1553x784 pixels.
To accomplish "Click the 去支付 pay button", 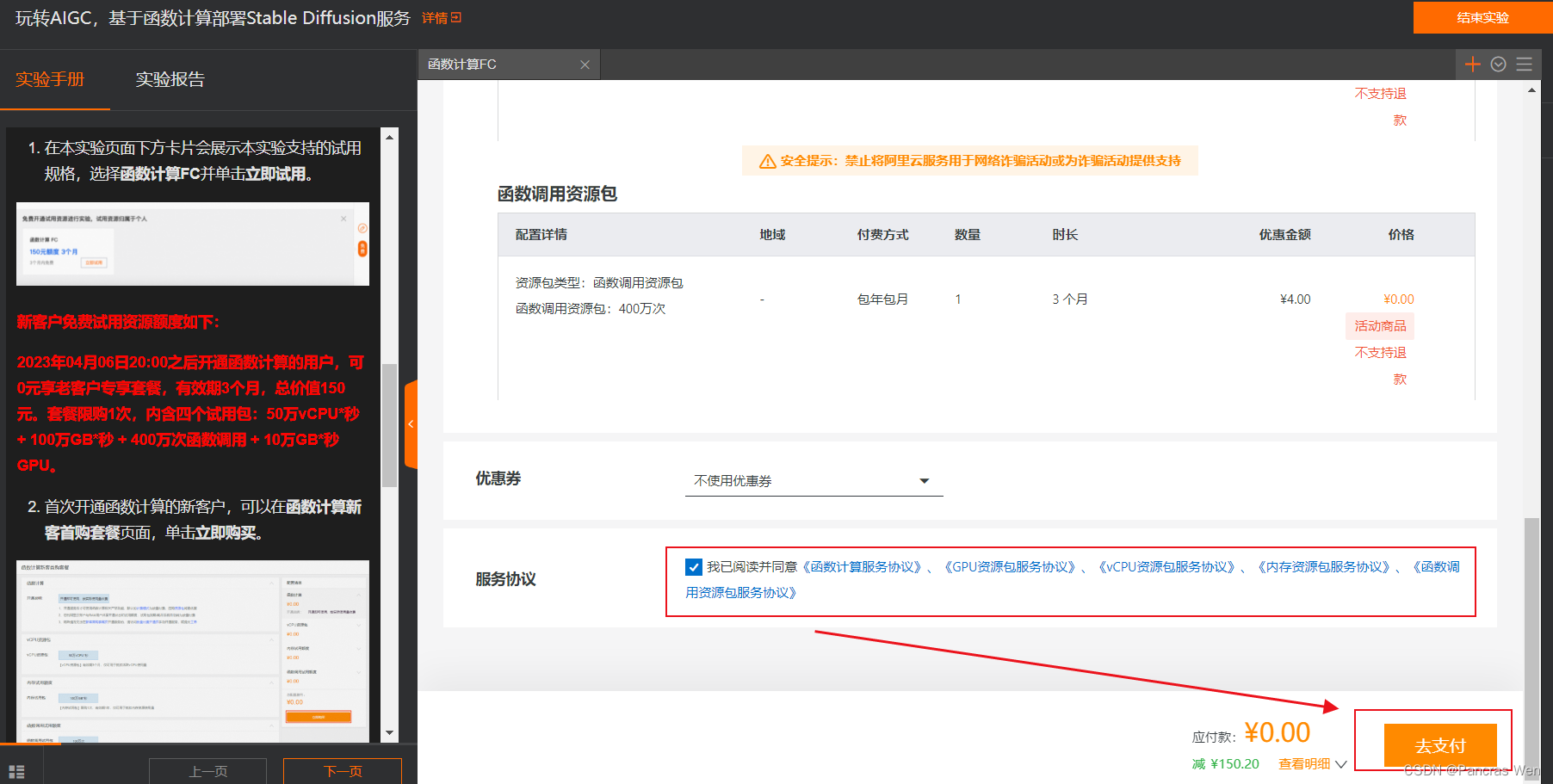I will (1440, 745).
